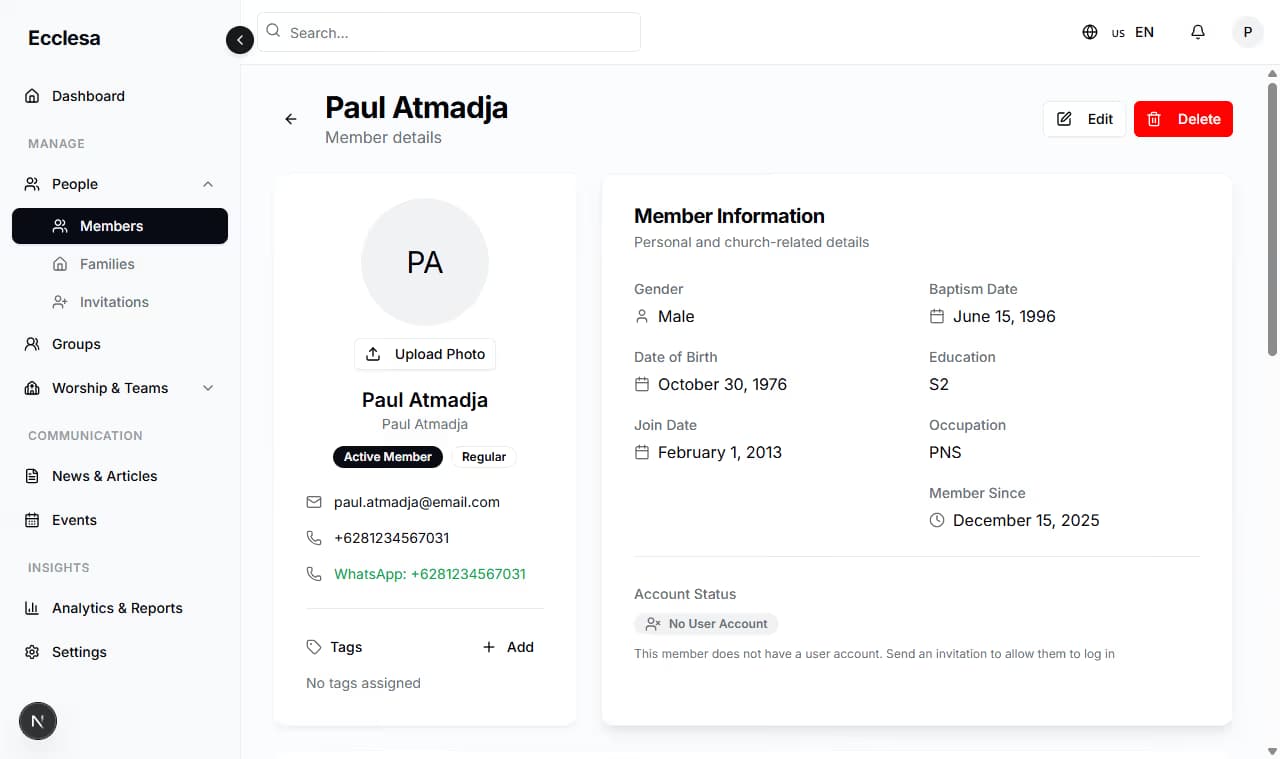Collapse the sidebar with the chevron button
1280x759 pixels.
[x=240, y=40]
